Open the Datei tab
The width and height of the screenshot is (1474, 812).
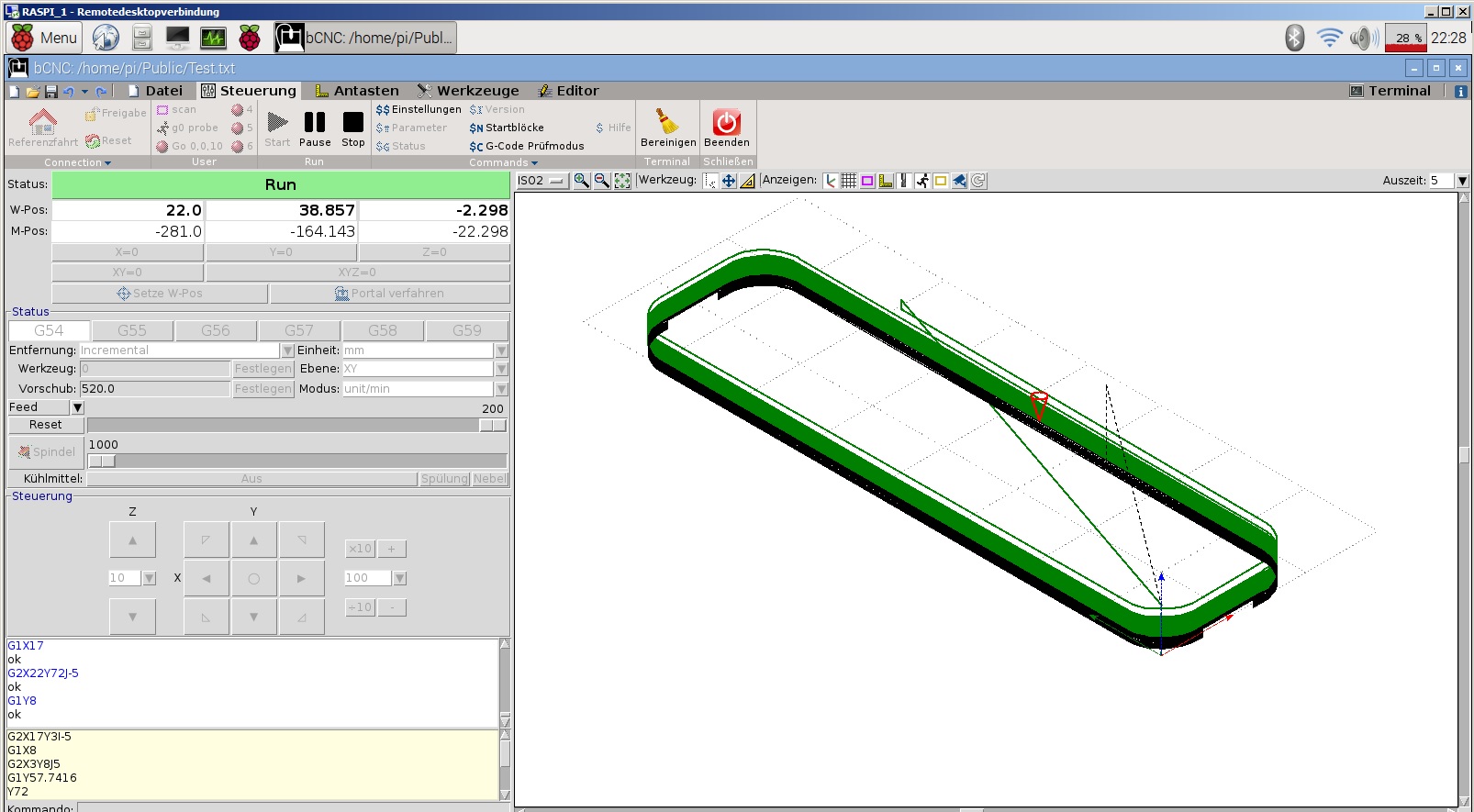point(155,91)
